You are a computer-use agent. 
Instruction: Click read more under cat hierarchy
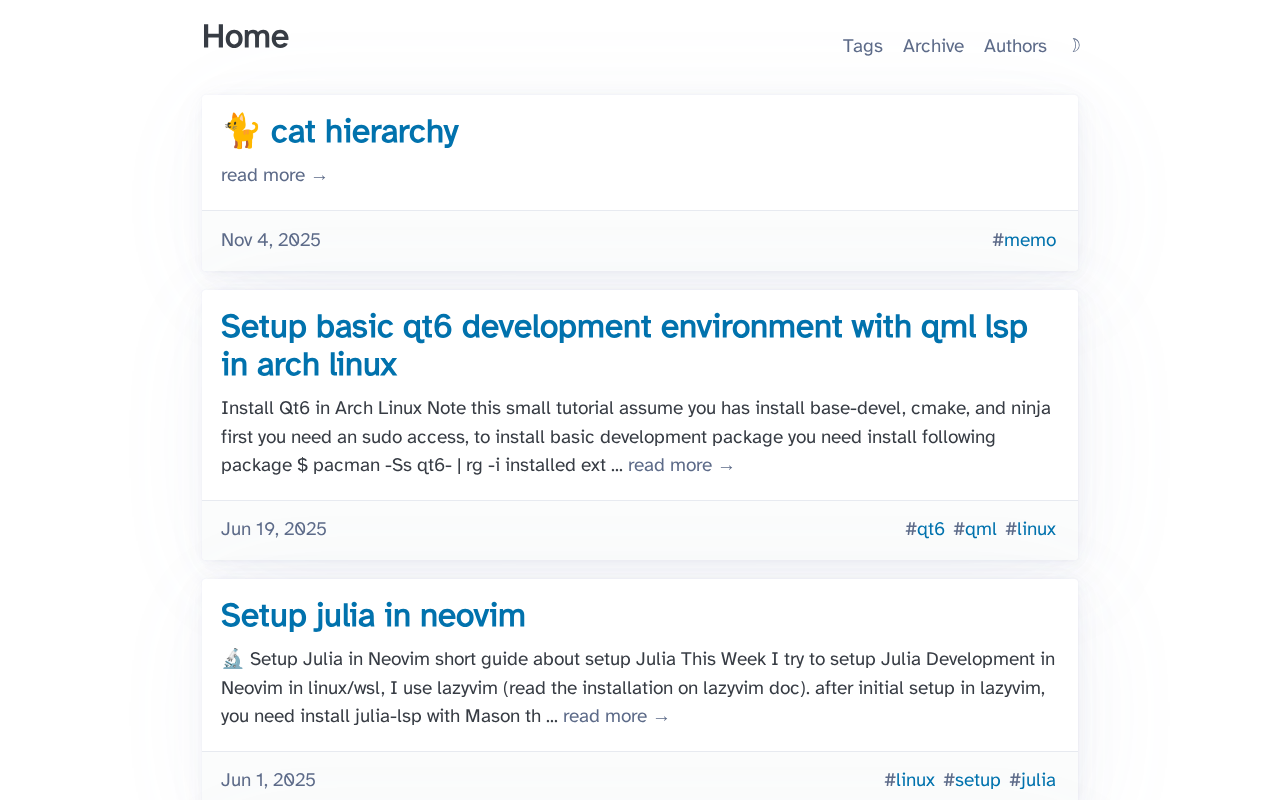(274, 176)
